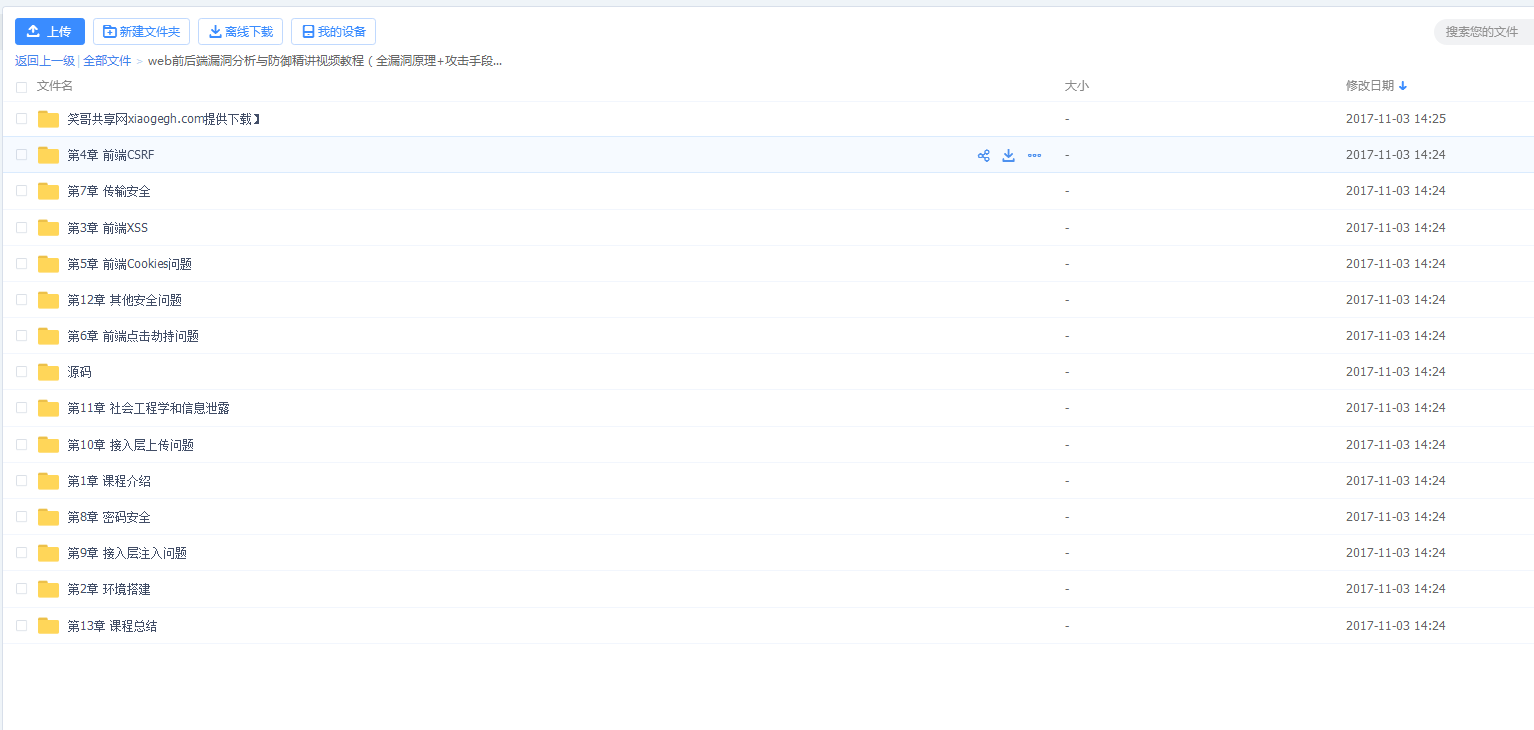Check the box for 第12章 其他安全问题

click(21, 300)
